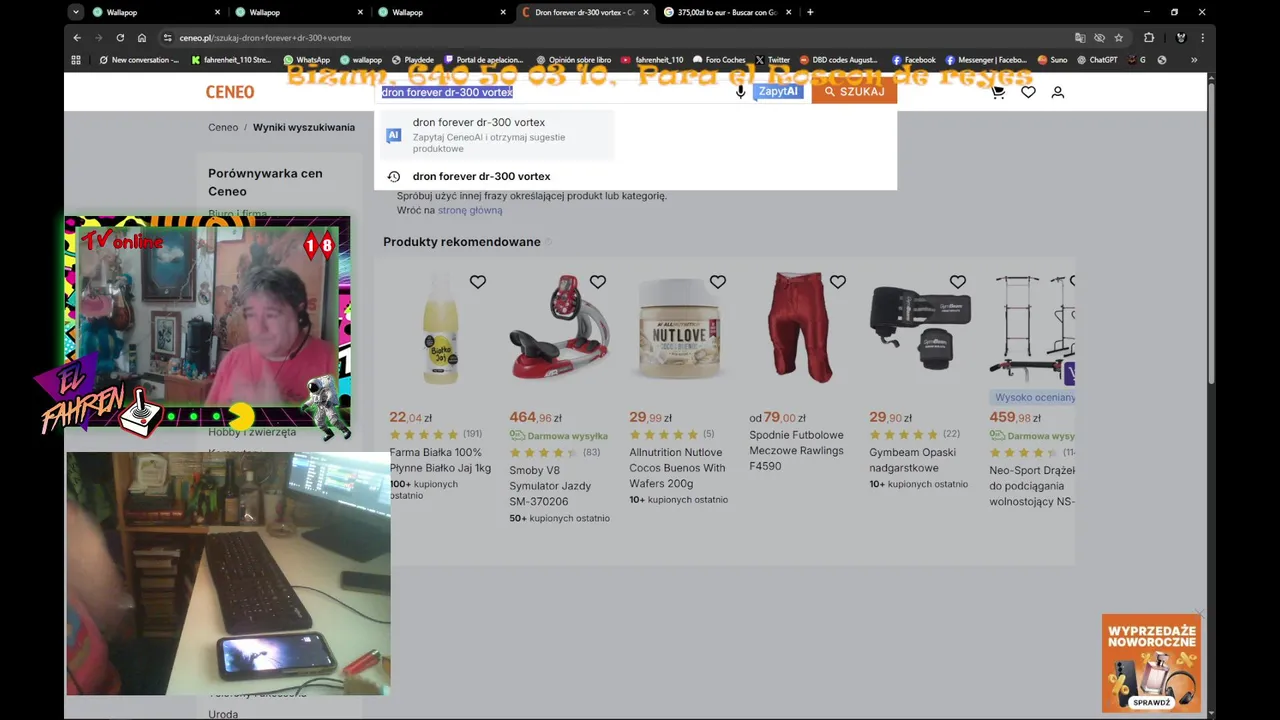Add Gymbeam Opaski to favorites
Screen dimensions: 1280x720
point(958,282)
